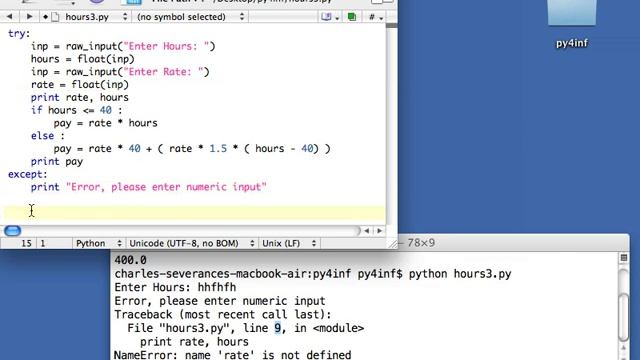
Task: Open the Unix (LF) line endings popup
Action: (289, 243)
